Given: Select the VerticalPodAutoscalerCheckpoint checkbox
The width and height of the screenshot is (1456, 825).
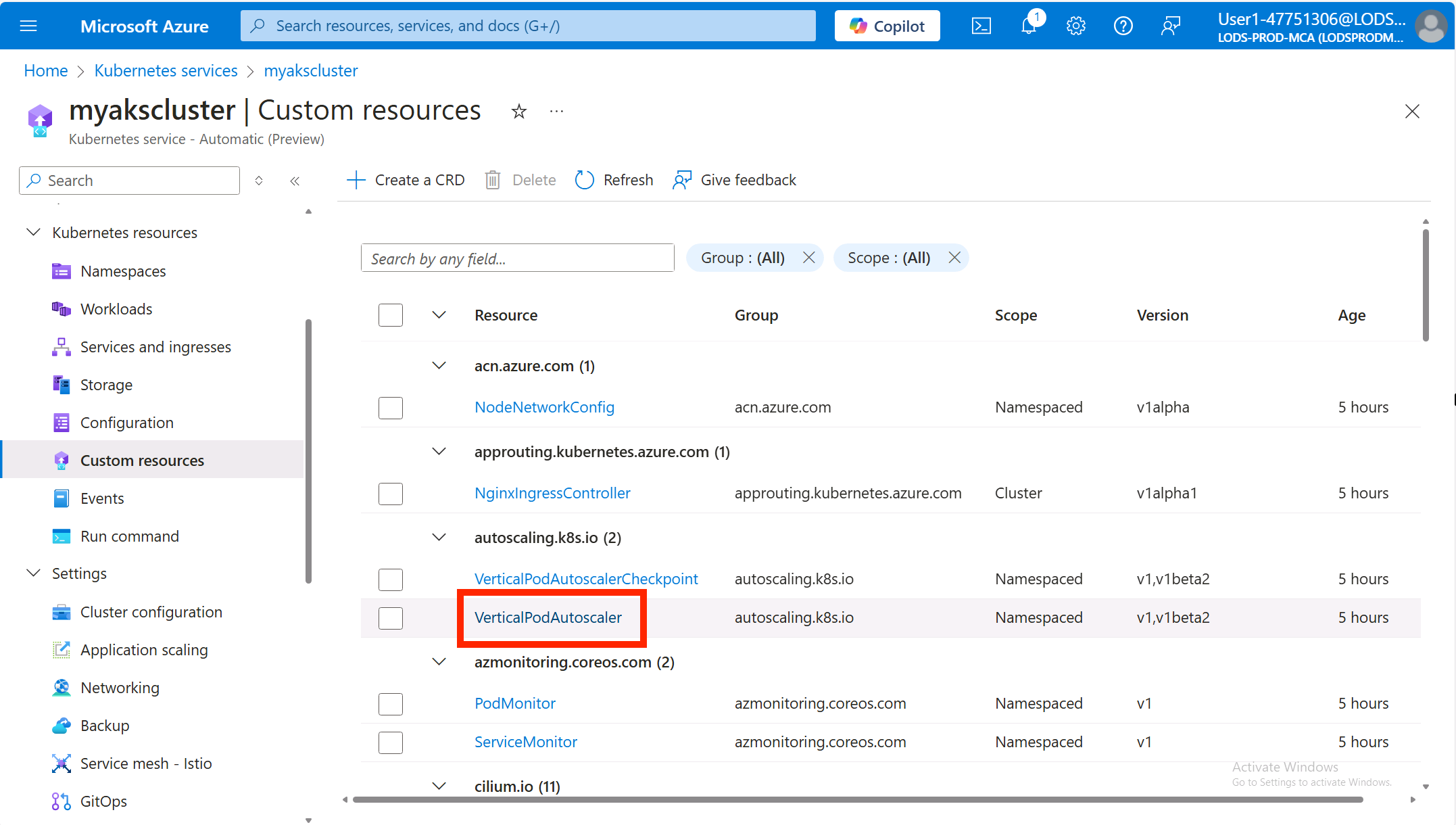Looking at the screenshot, I should click(x=391, y=580).
